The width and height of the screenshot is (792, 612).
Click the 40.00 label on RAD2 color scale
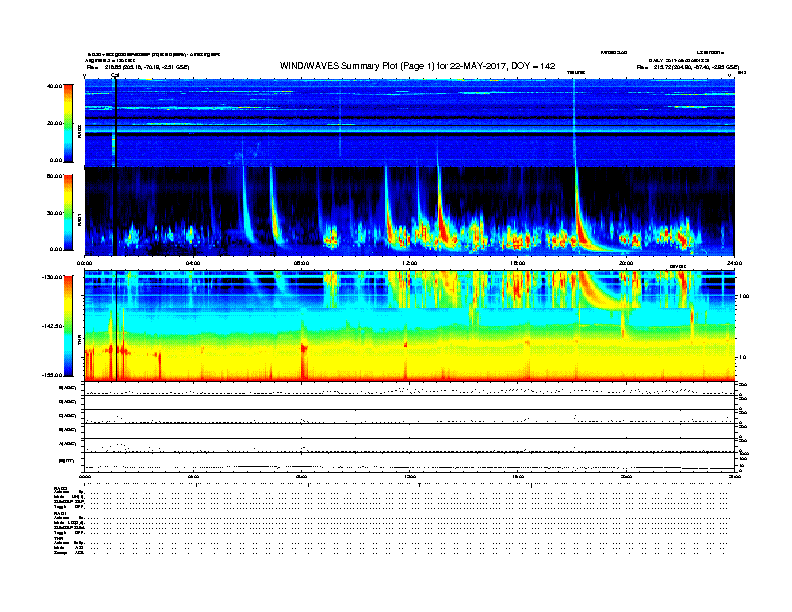click(54, 86)
